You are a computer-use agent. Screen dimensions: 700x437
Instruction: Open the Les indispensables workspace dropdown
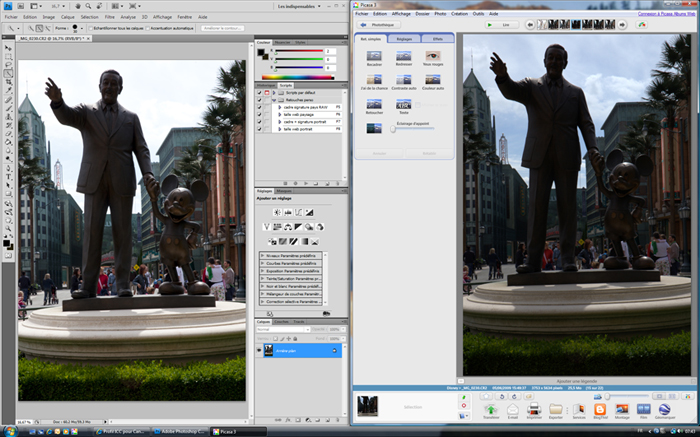[x=299, y=6]
